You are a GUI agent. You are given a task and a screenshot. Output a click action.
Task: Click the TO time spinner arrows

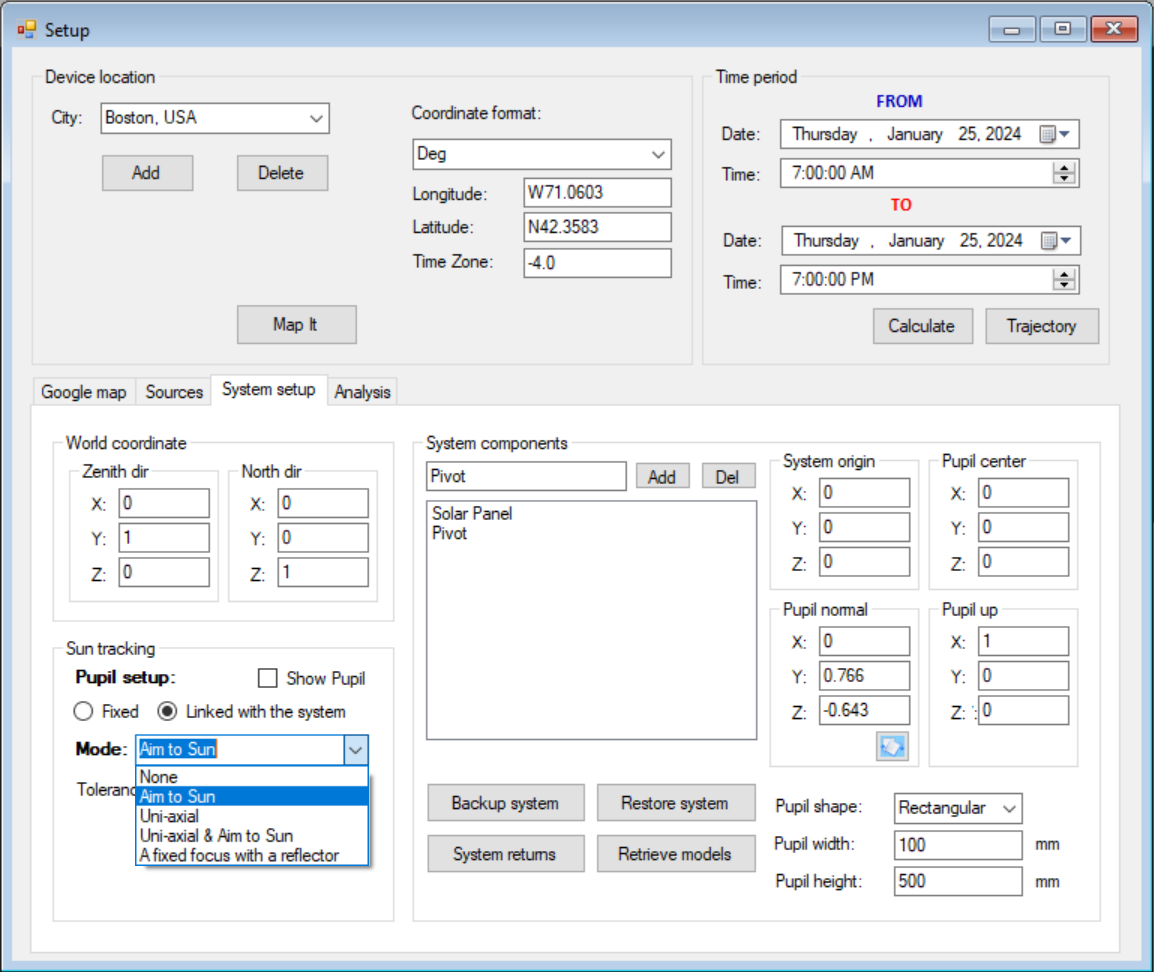click(1064, 280)
